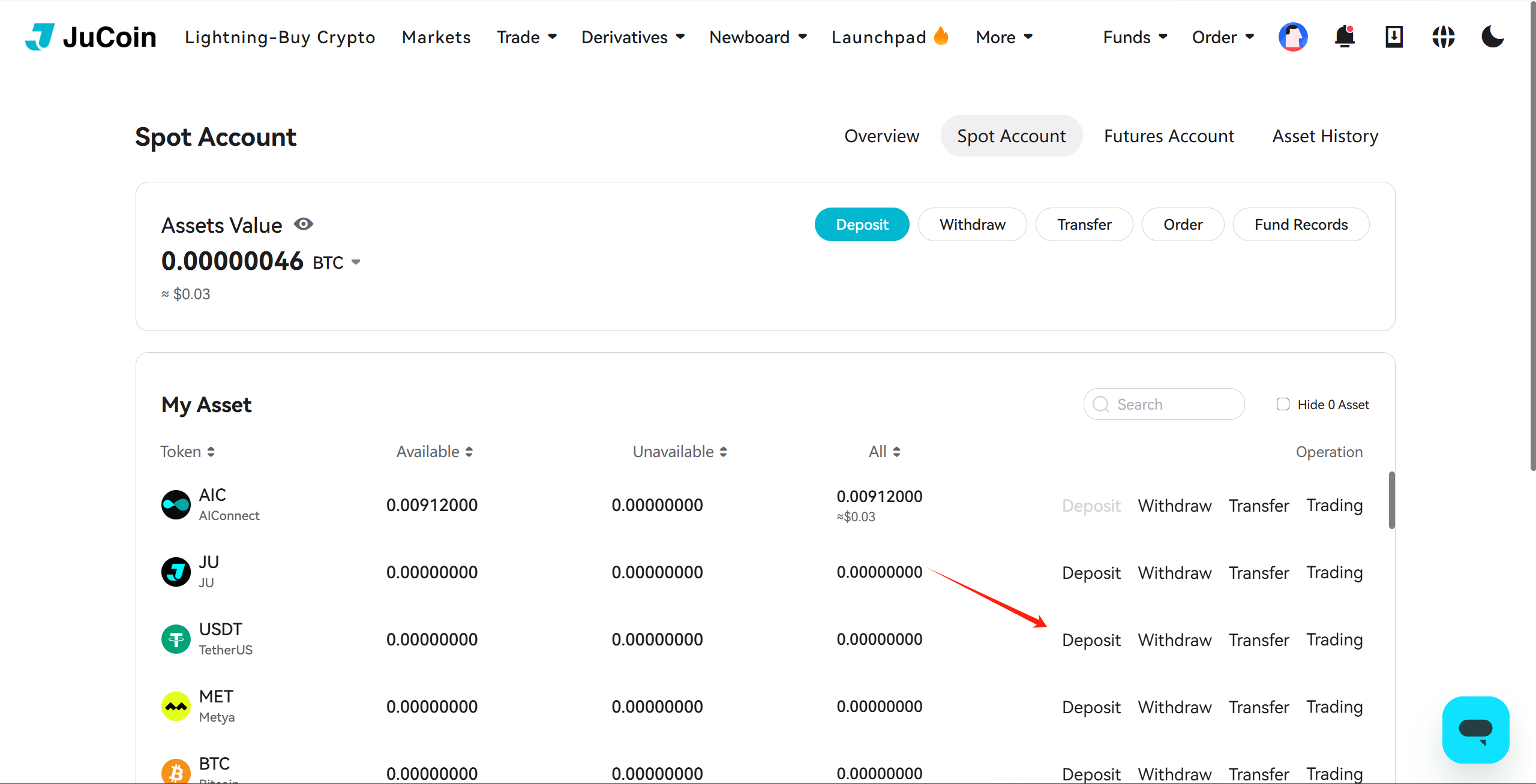Select the Spot Account tab
Image resolution: width=1536 pixels, height=784 pixels.
click(x=1012, y=136)
